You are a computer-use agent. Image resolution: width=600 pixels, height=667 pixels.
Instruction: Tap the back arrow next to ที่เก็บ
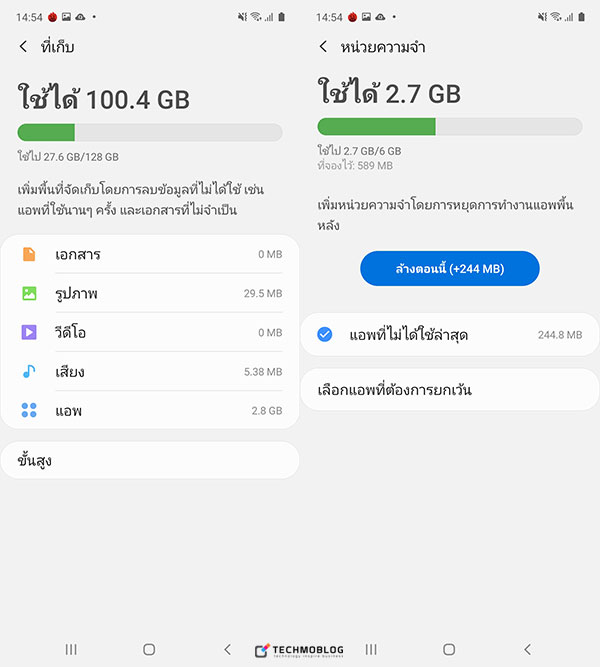click(23, 46)
